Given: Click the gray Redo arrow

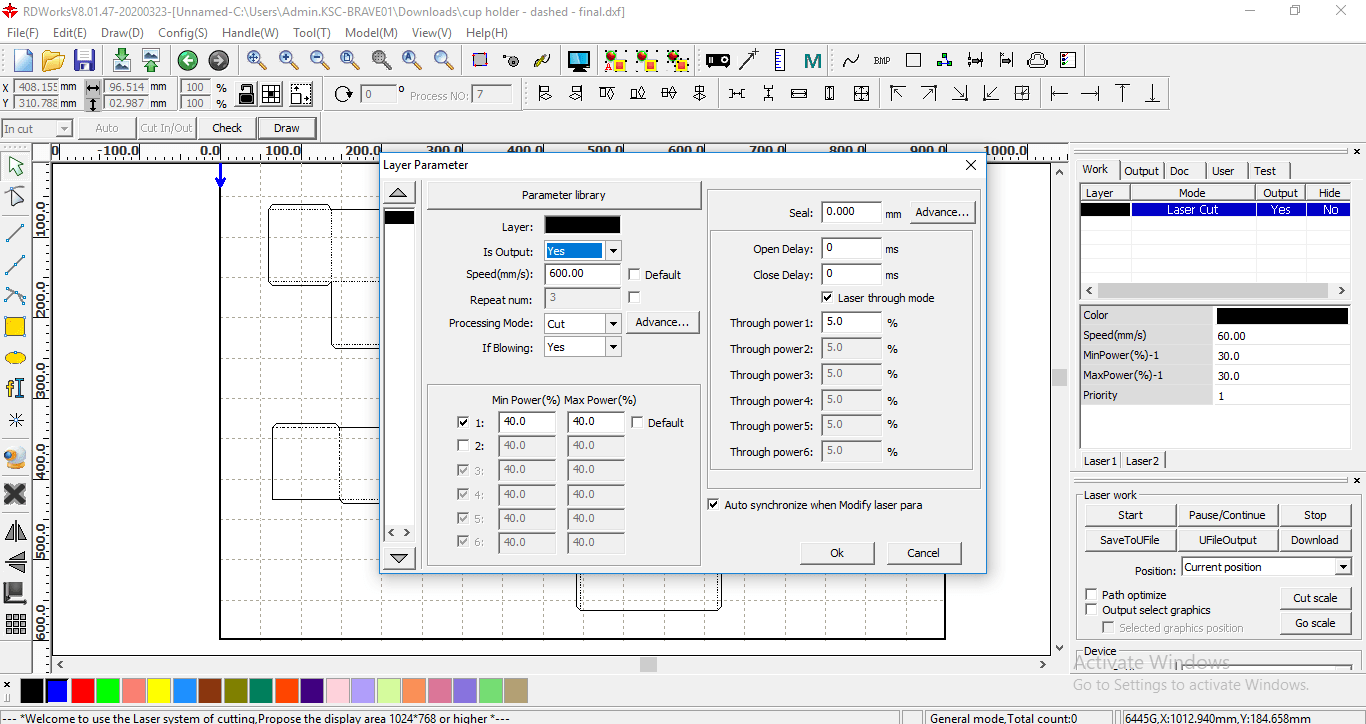Looking at the screenshot, I should click(218, 61).
